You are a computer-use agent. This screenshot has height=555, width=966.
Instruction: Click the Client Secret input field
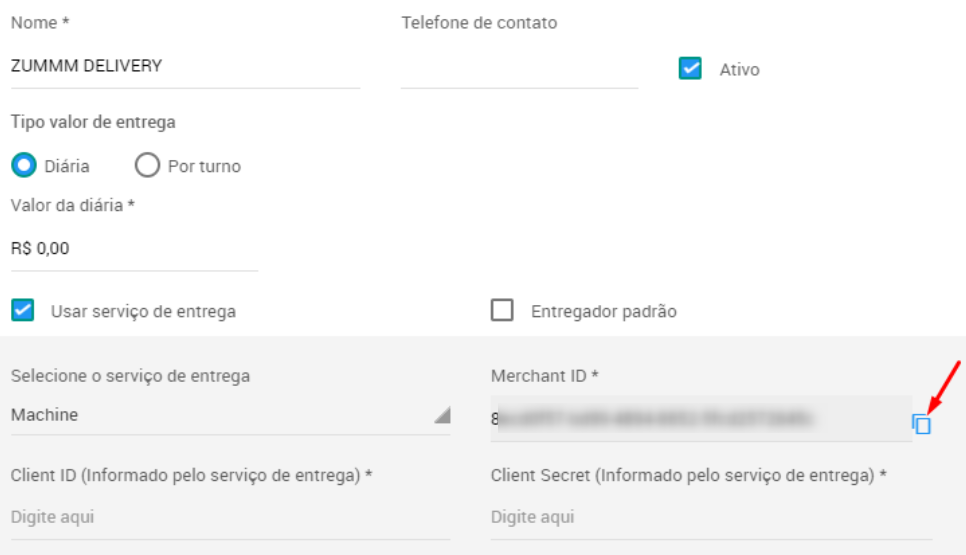[x=712, y=517]
